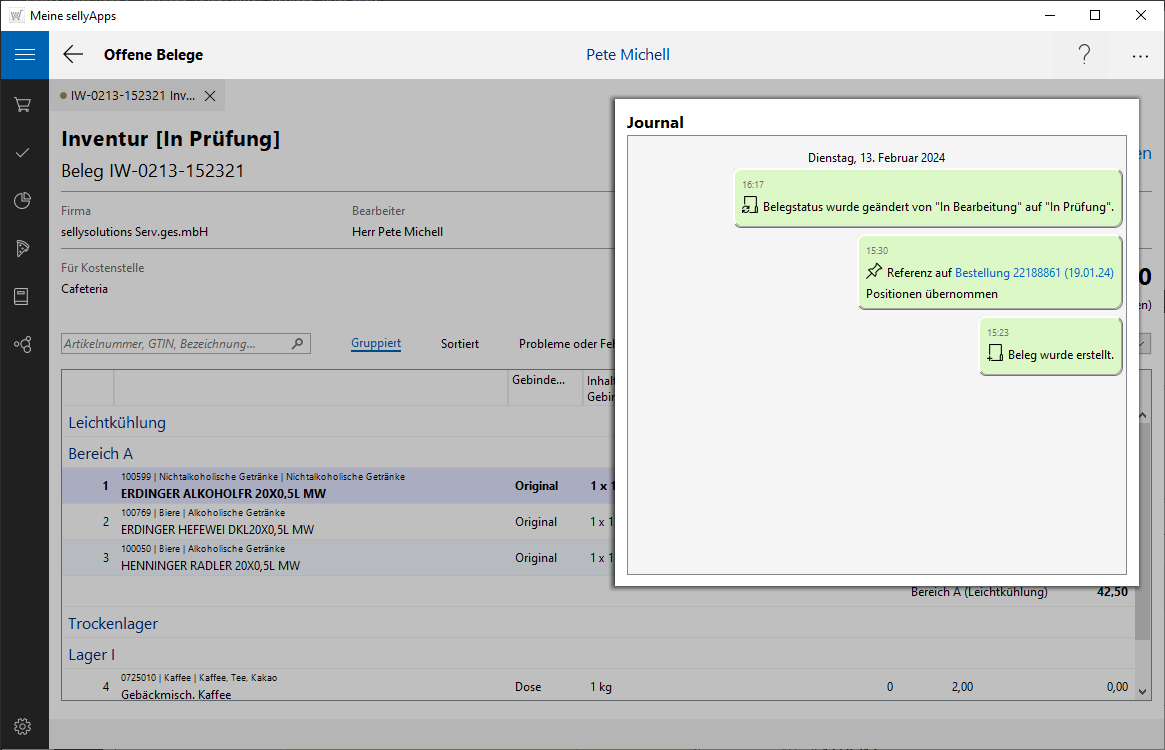Open the share nodes sidebar icon

click(x=23, y=345)
